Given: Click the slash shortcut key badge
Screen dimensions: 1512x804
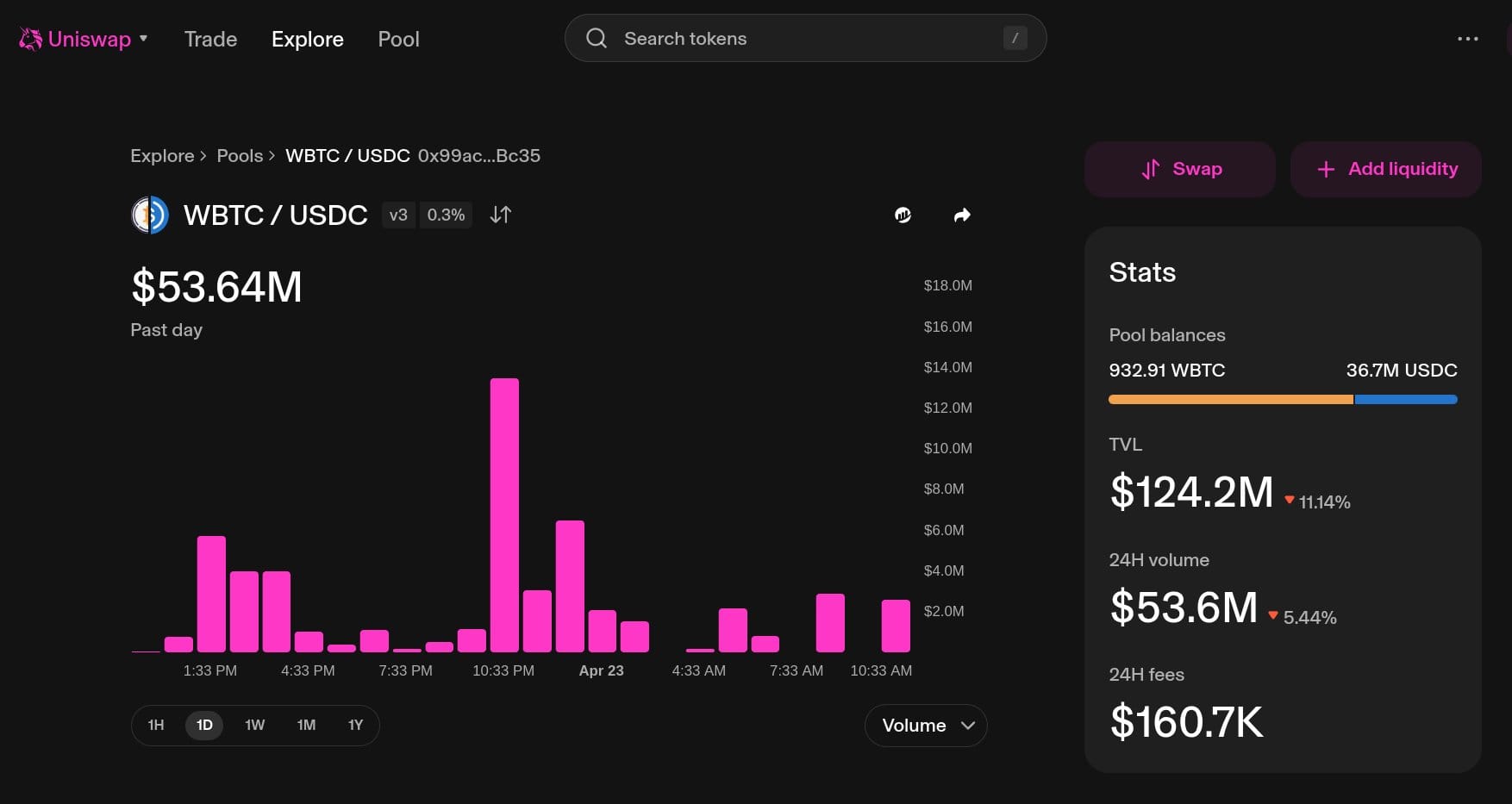Looking at the screenshot, I should 1015,38.
